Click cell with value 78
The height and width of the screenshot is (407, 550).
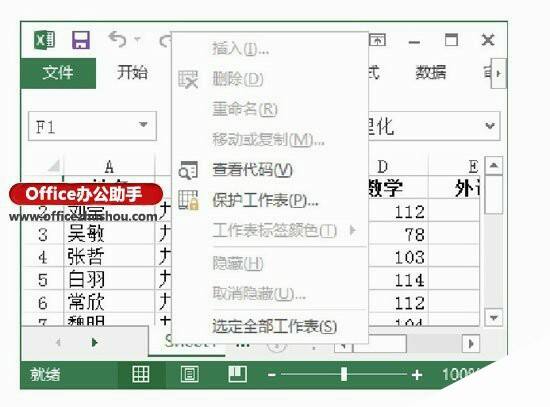click(398, 234)
